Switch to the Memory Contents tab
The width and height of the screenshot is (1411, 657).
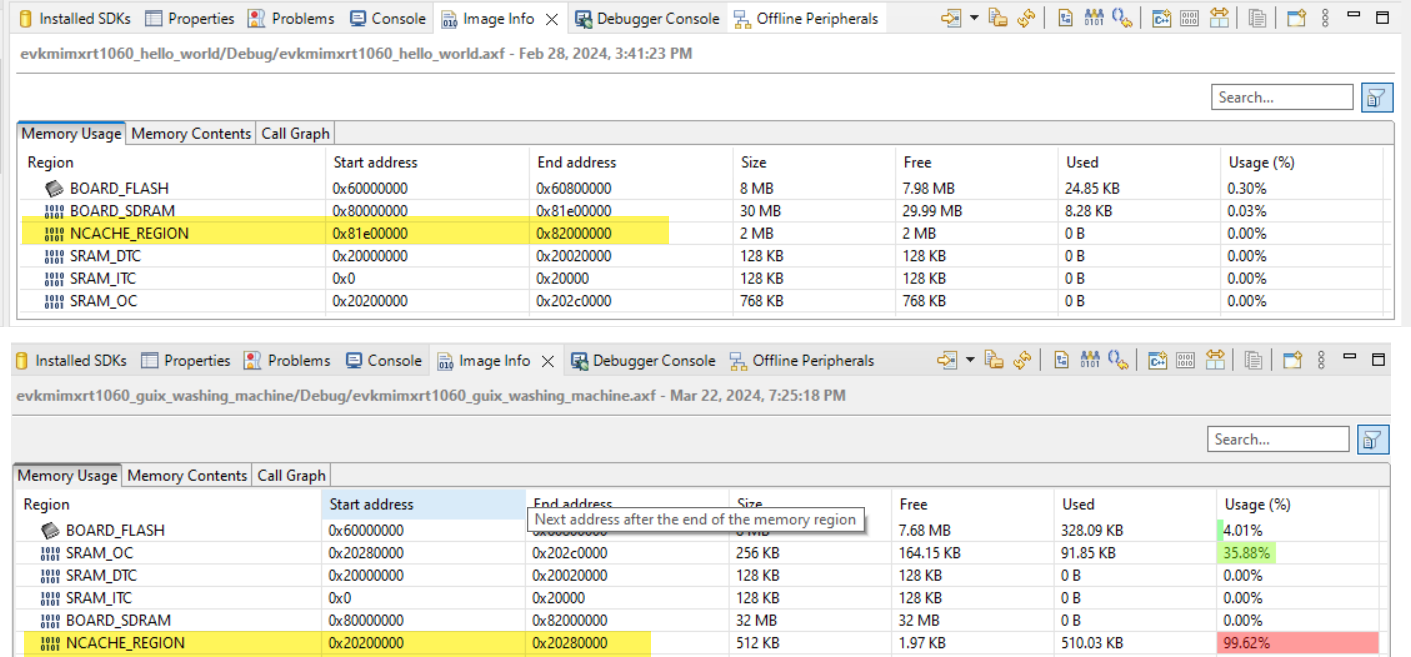coord(190,132)
